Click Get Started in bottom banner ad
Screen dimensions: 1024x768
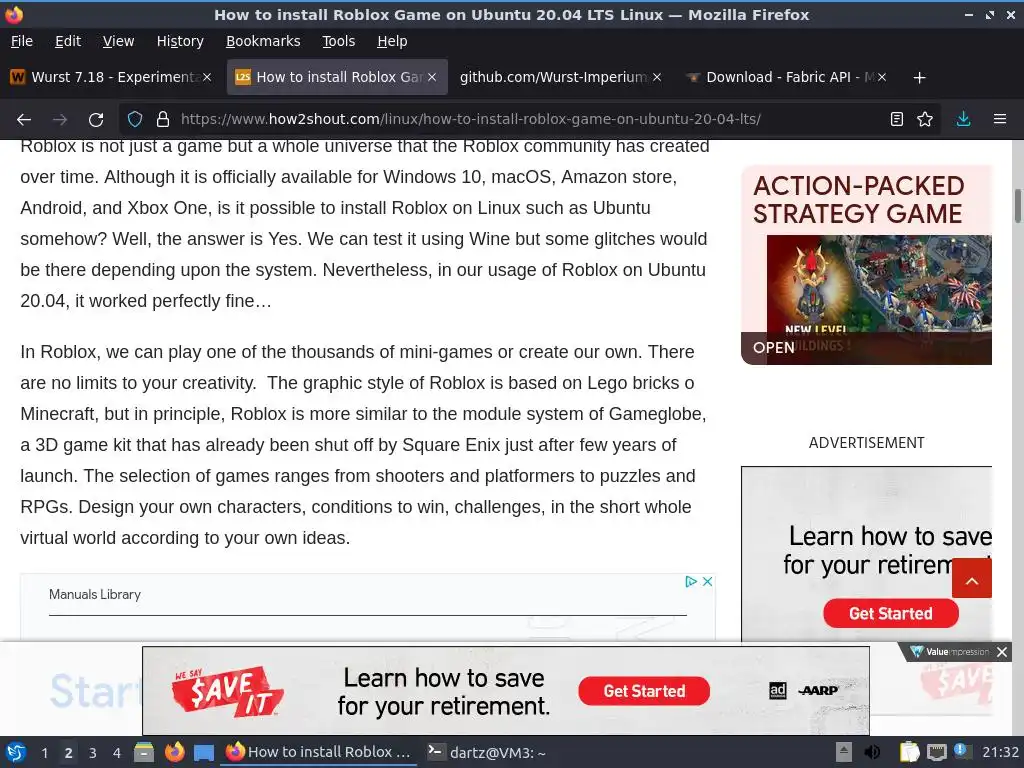click(644, 691)
